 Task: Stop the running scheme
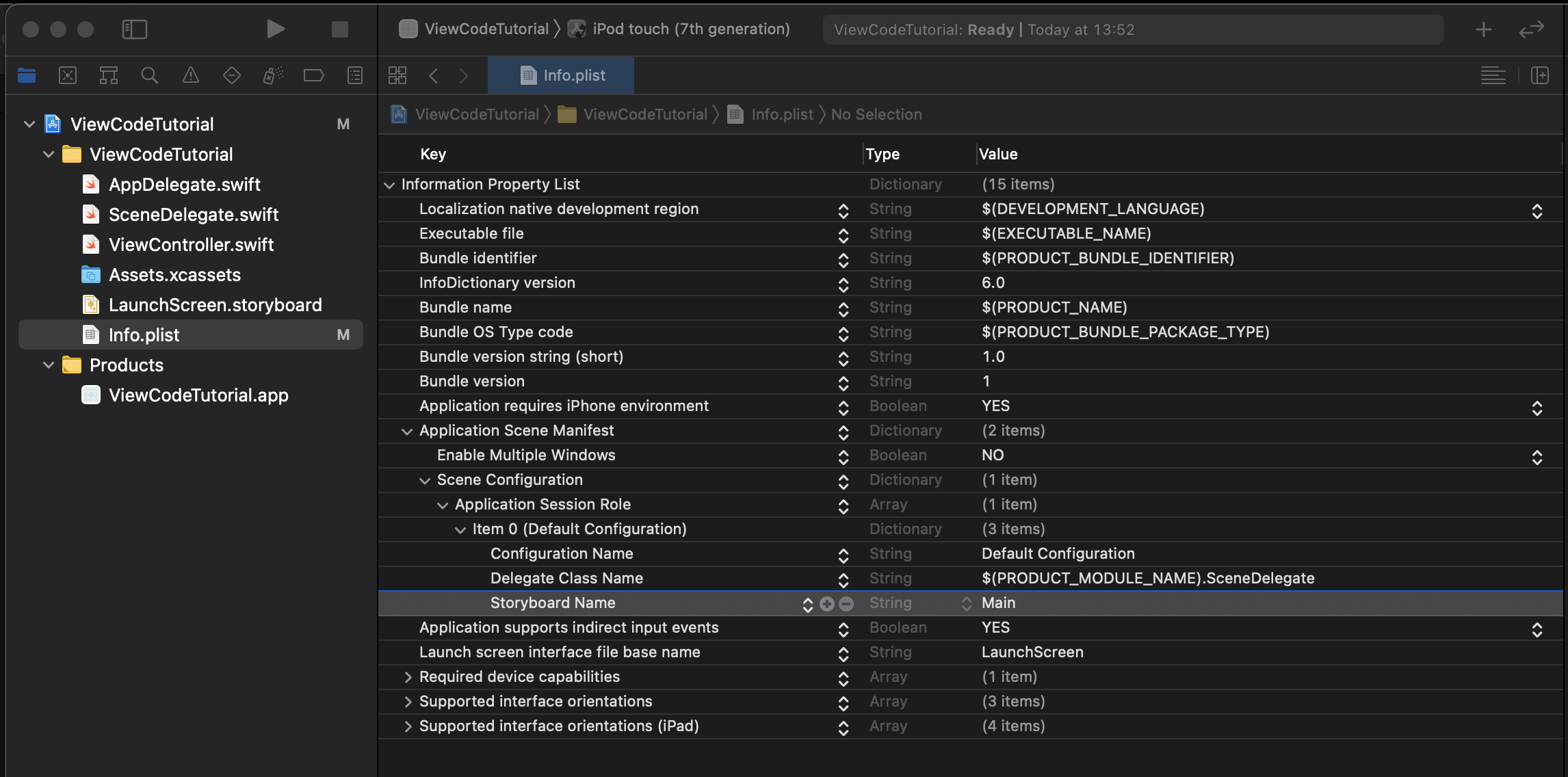pos(340,29)
